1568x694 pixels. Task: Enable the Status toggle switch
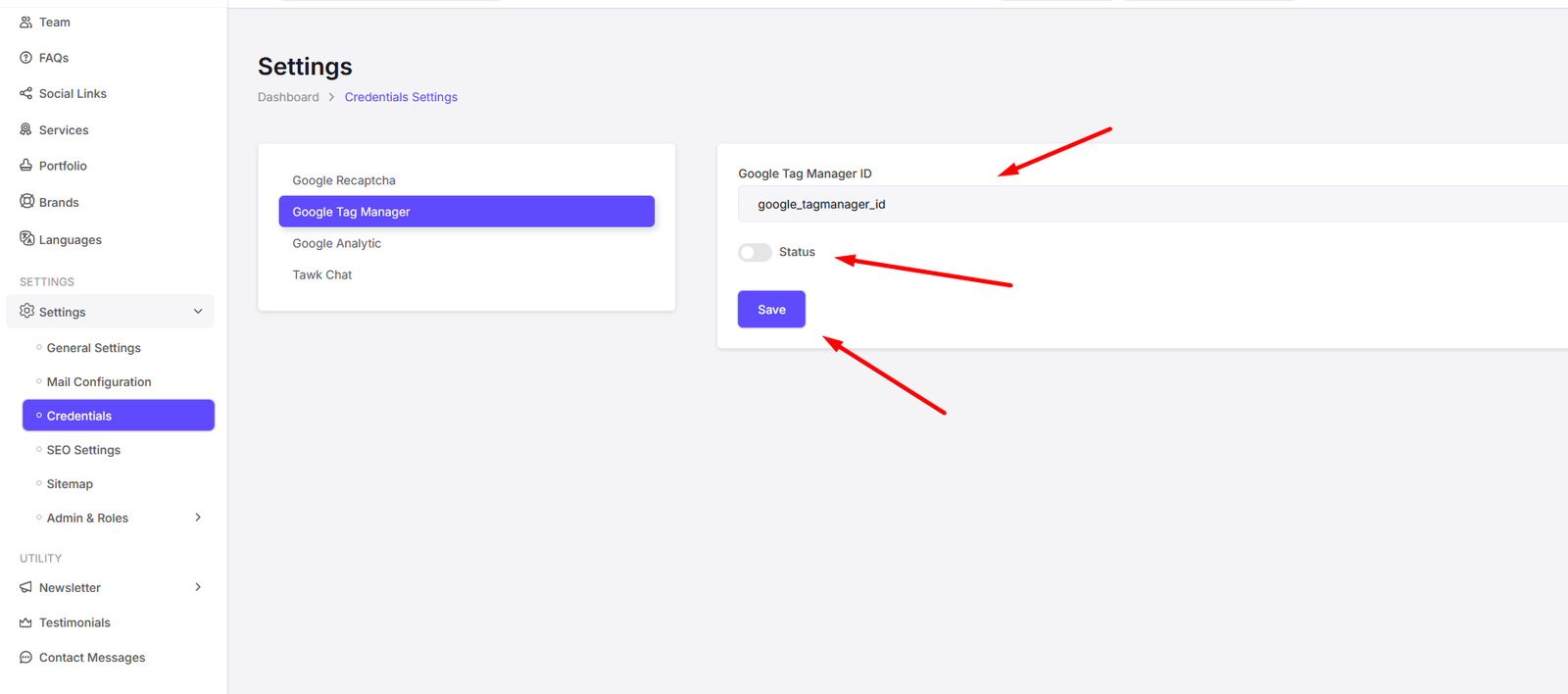tap(755, 253)
